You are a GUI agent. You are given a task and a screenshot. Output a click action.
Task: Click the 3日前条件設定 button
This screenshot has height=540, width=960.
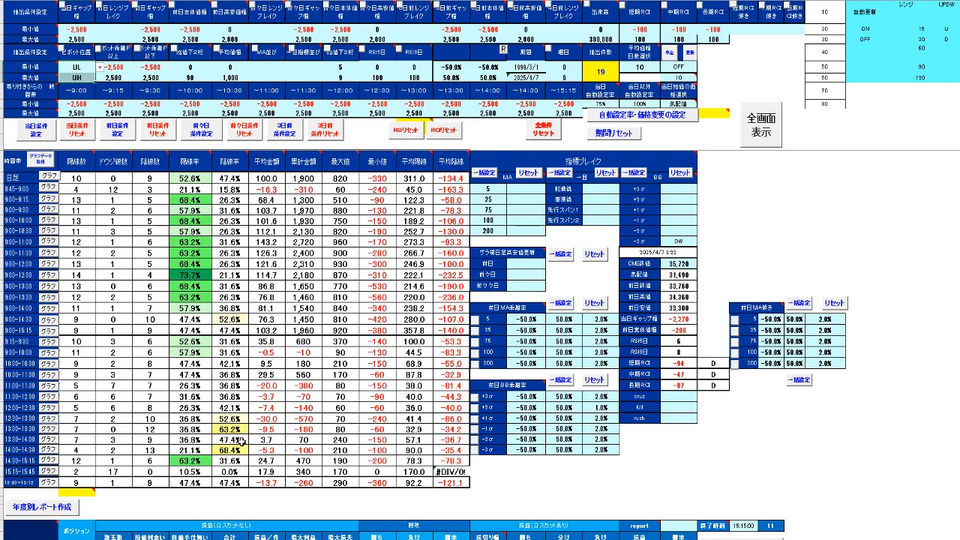[285, 130]
